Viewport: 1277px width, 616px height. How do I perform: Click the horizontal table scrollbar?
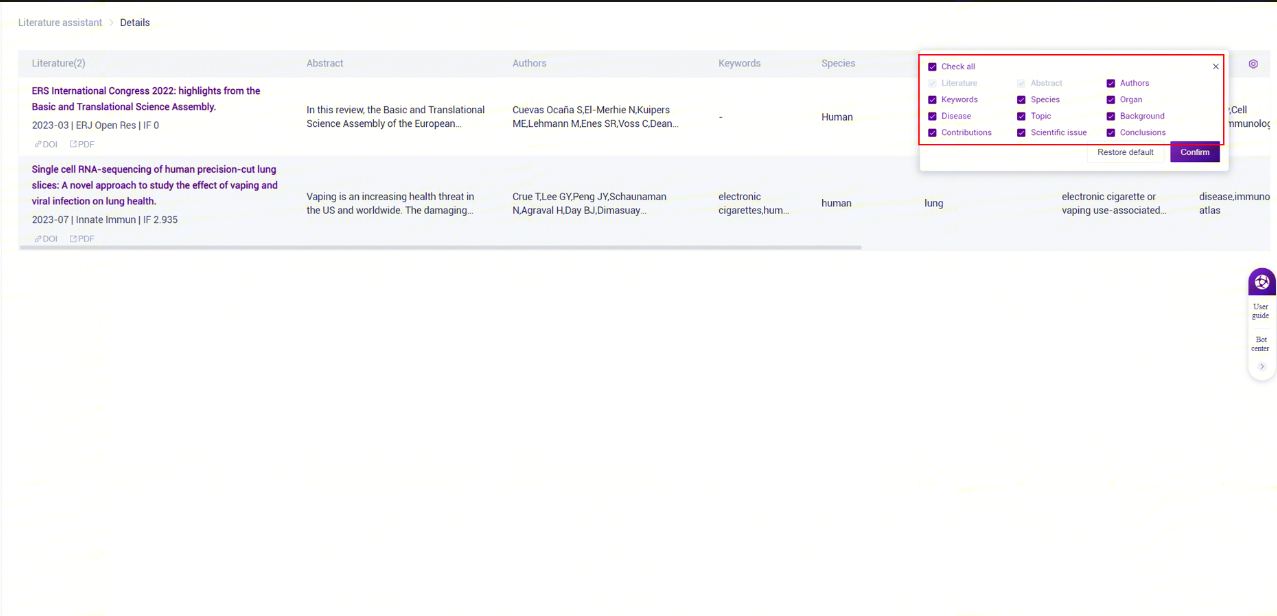click(x=440, y=247)
